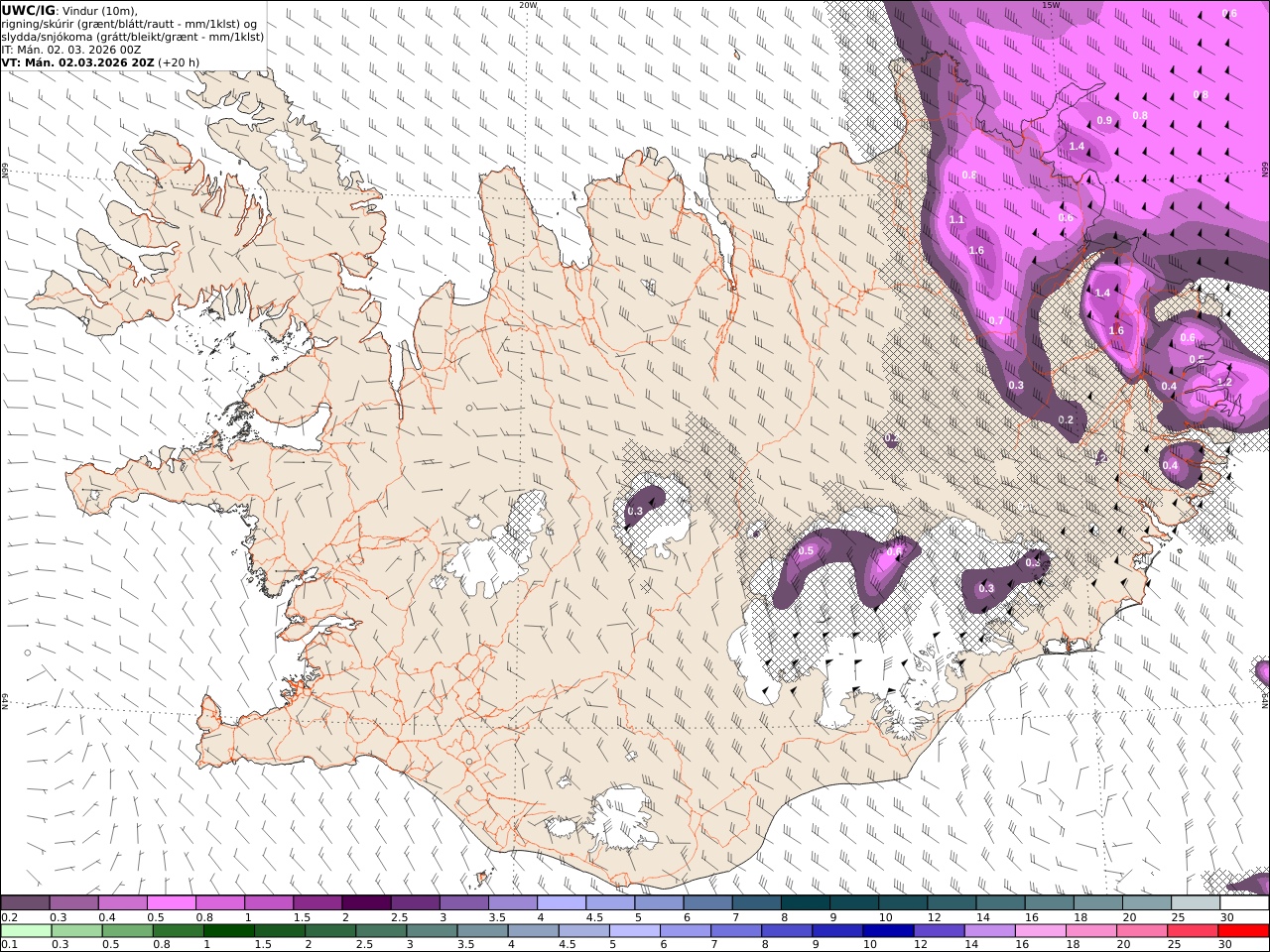Click the '0.9' precipitation value on the map

coord(1104,121)
